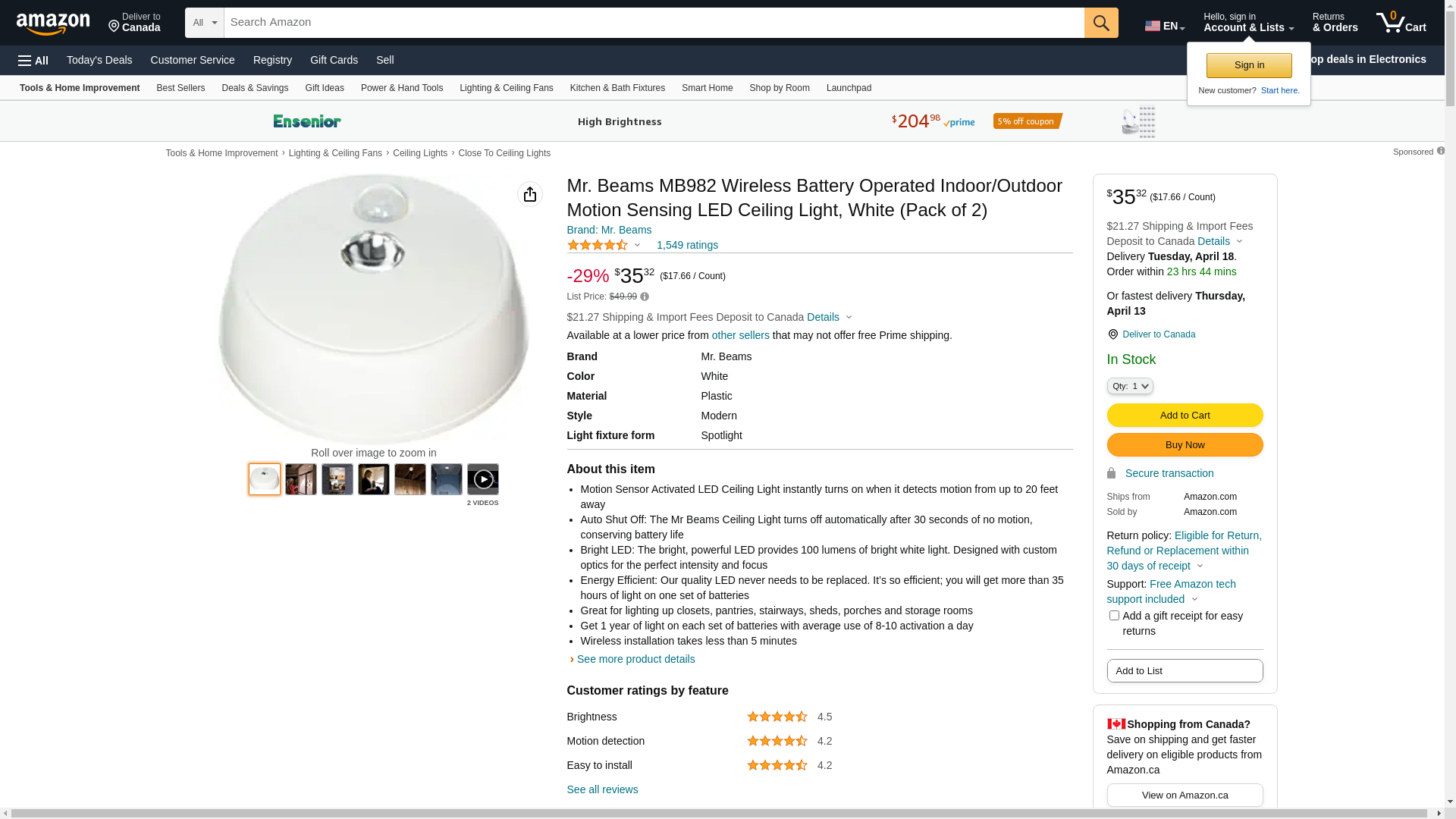
Task: Play the product video thumbnail
Action: (483, 479)
